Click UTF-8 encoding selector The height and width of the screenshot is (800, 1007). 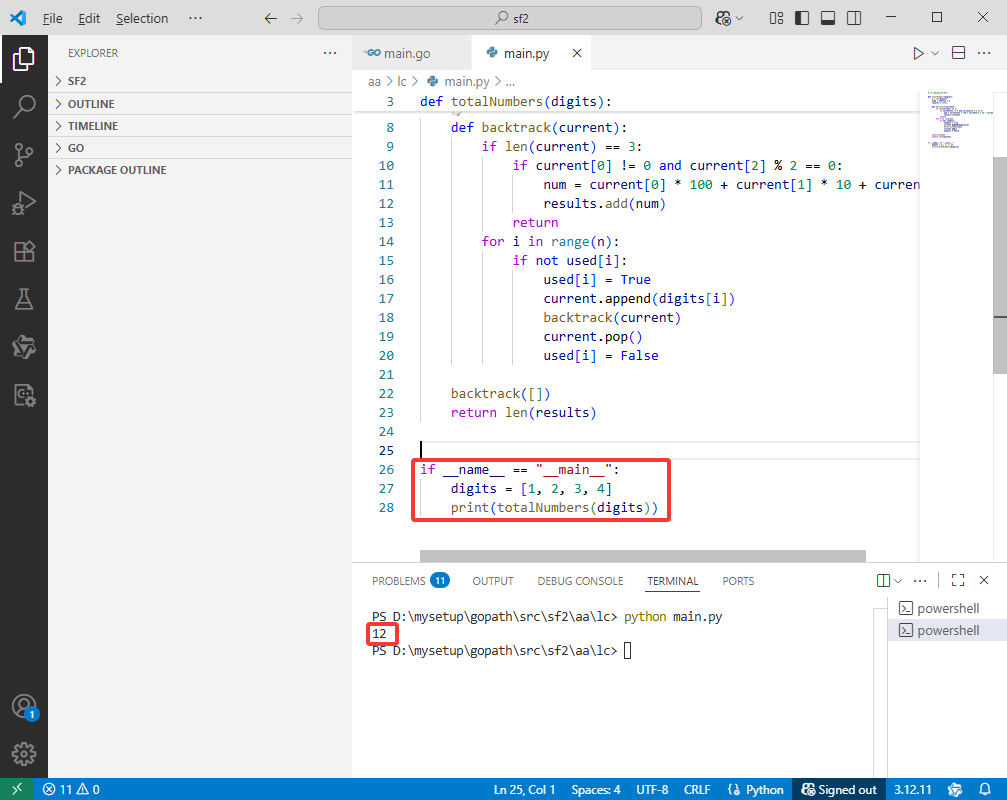pyautogui.click(x=652, y=789)
